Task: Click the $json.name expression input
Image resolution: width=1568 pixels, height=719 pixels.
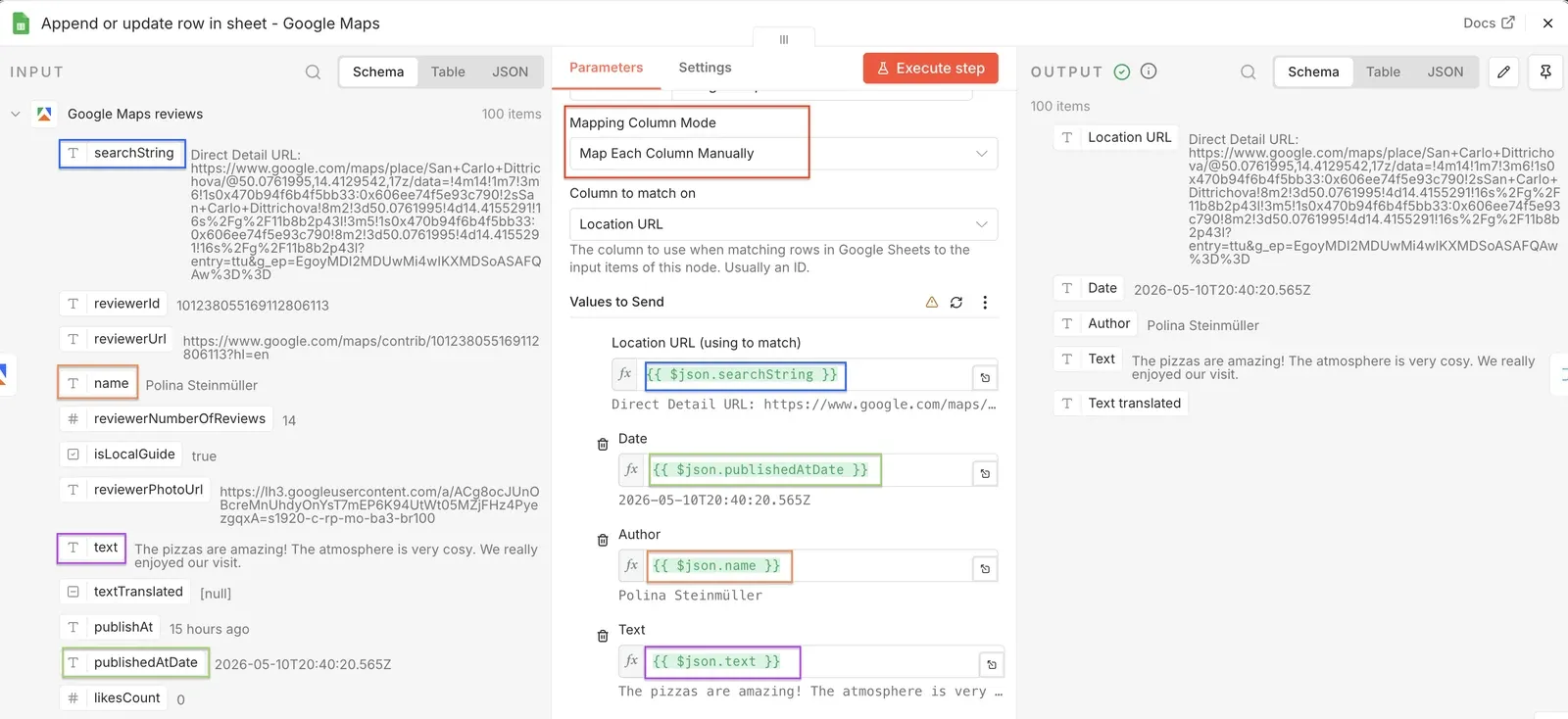Action: pyautogui.click(x=808, y=566)
